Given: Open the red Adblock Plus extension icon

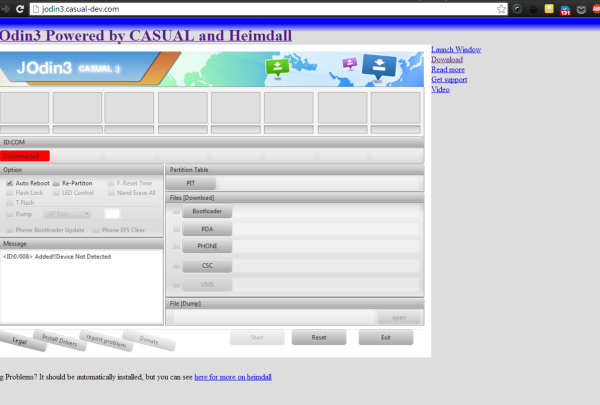Looking at the screenshot, I should 596,9.
